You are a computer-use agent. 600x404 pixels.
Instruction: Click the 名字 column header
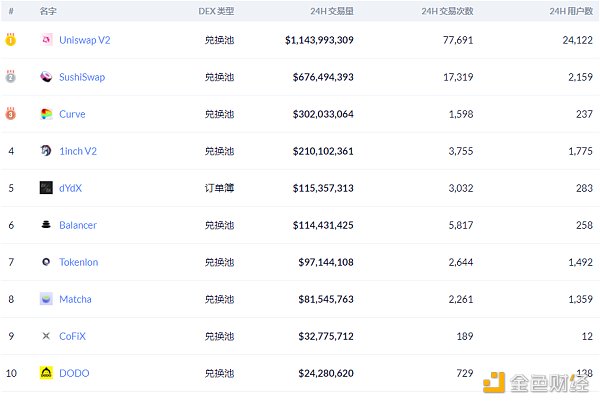coord(48,10)
